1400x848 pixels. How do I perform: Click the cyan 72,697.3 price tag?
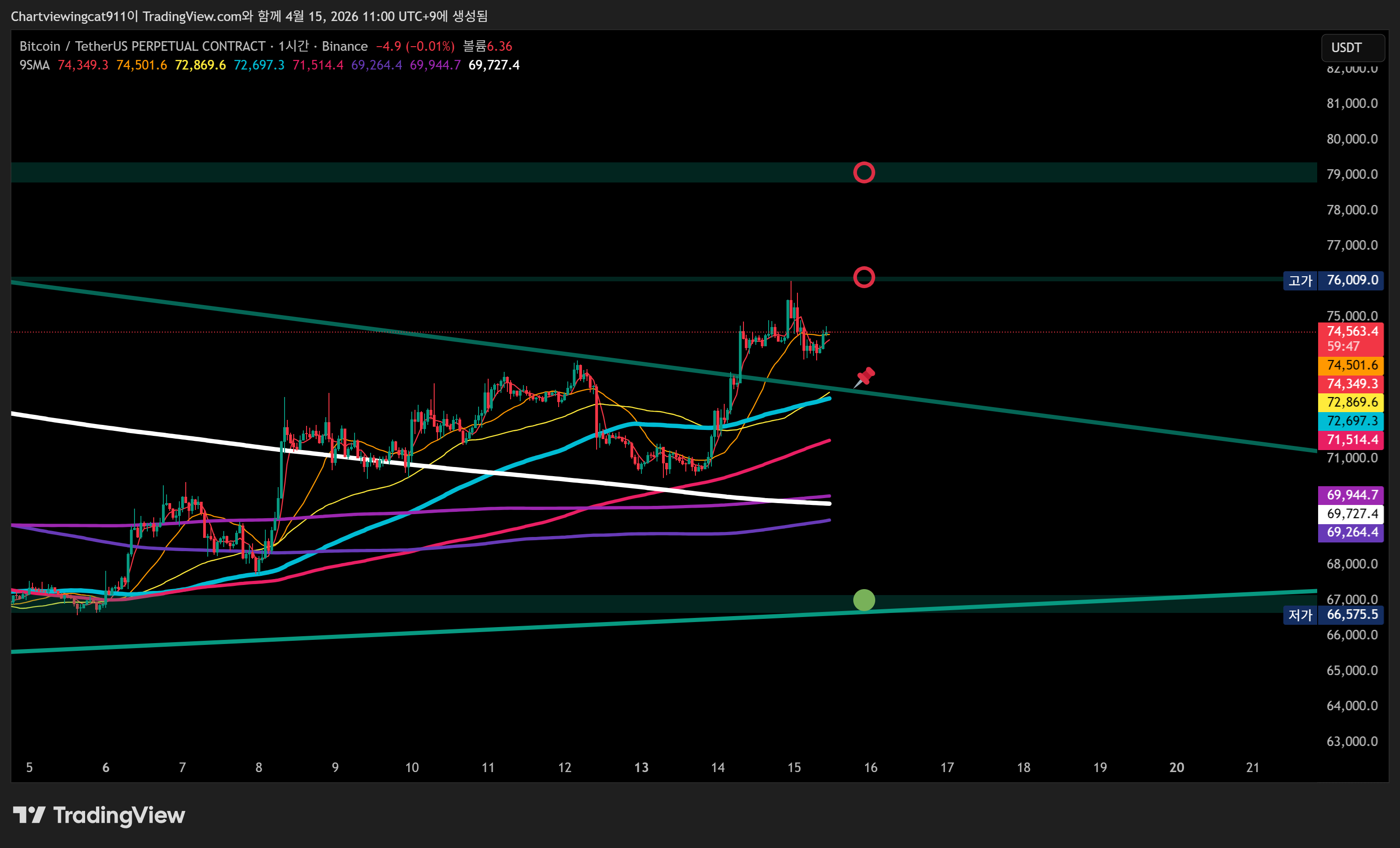[x=1351, y=421]
